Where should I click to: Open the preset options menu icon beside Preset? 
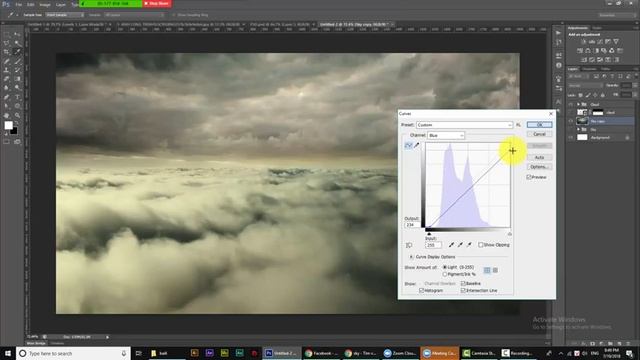[518, 125]
